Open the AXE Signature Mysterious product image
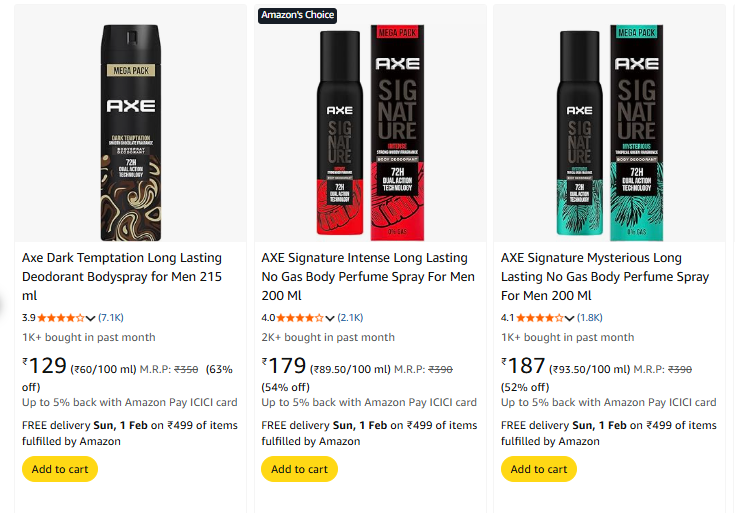 click(610, 125)
